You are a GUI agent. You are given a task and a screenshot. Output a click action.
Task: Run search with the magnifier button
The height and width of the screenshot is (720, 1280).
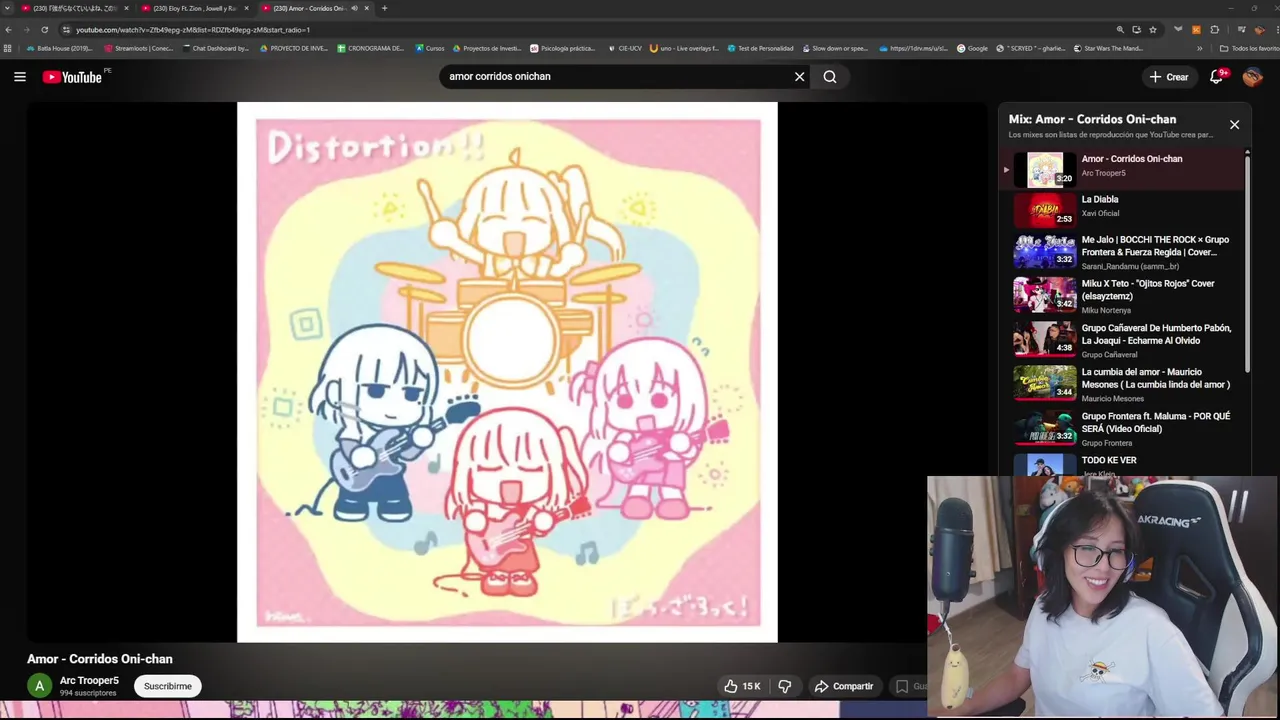(830, 77)
